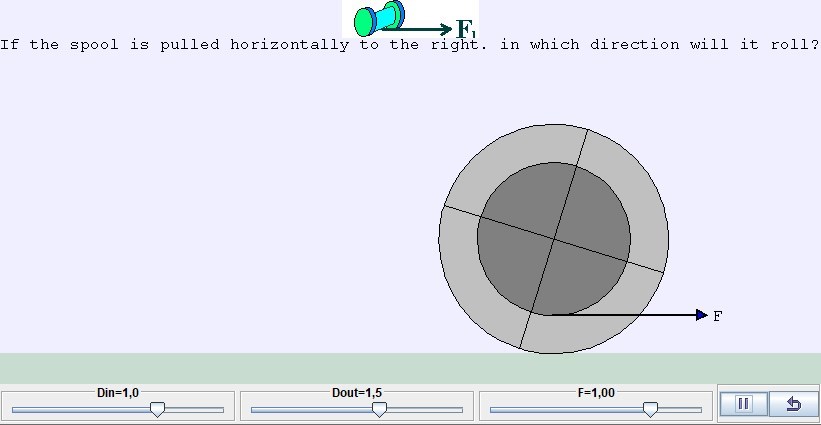This screenshot has width=821, height=425.
Task: Pause the spool simulation
Action: pos(743,404)
